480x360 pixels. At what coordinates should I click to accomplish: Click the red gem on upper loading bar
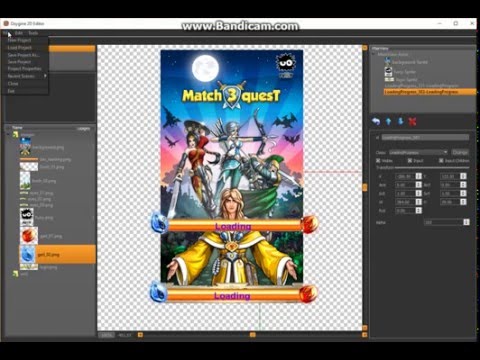pos(309,224)
